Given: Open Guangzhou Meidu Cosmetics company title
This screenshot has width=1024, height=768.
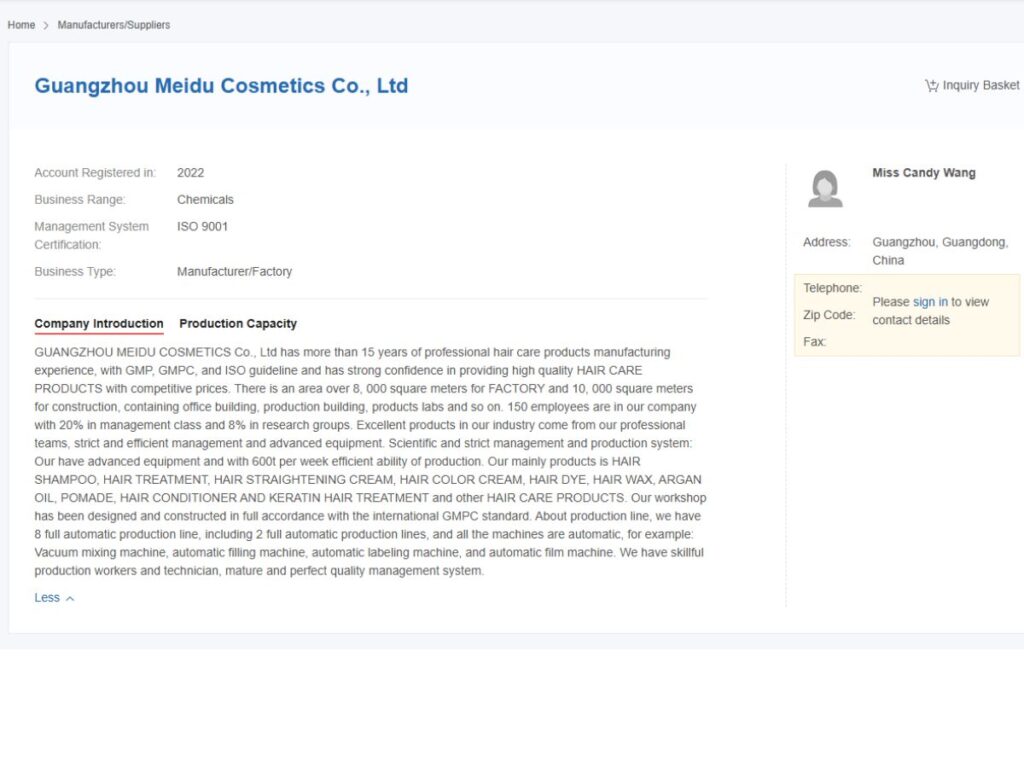Looking at the screenshot, I should click(221, 86).
